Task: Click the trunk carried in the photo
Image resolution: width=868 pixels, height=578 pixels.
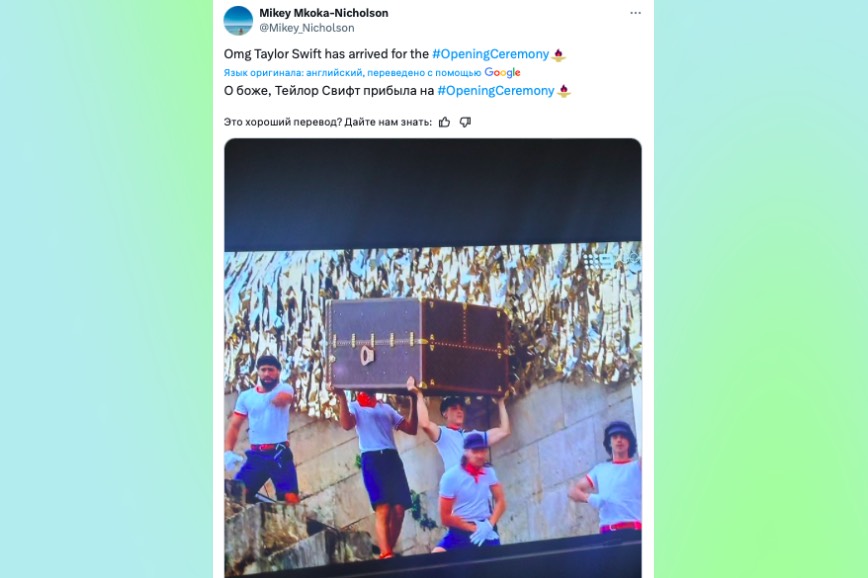Action: coord(418,345)
